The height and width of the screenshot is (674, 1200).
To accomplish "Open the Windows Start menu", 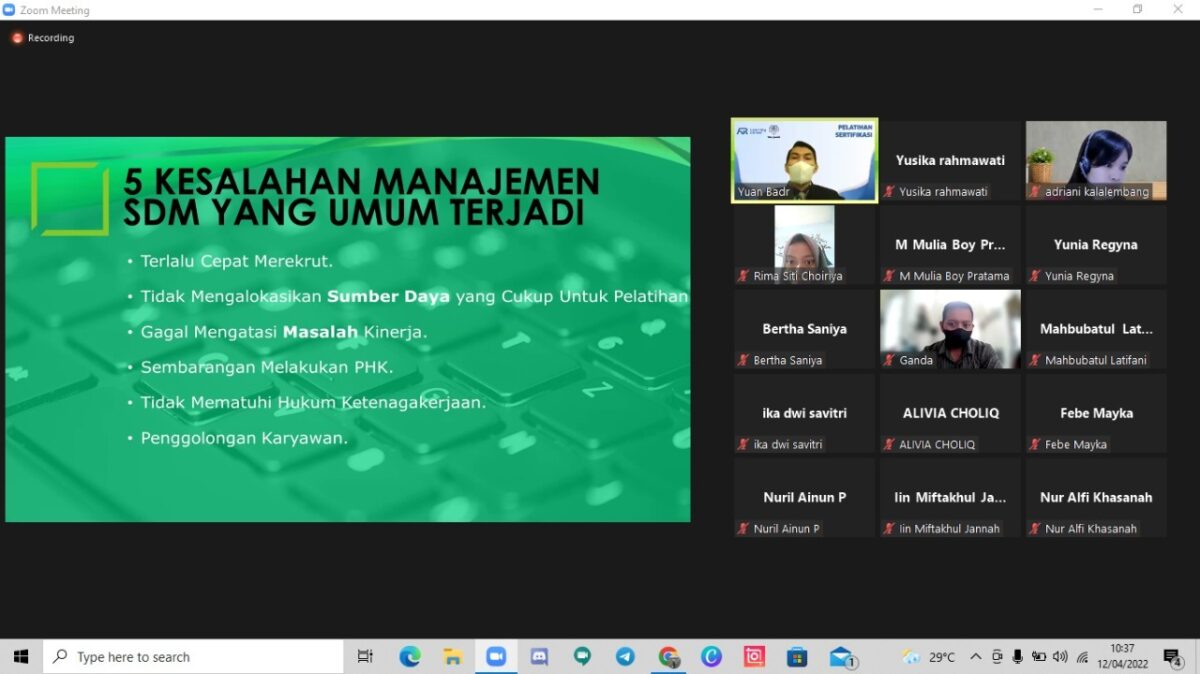I will point(20,657).
